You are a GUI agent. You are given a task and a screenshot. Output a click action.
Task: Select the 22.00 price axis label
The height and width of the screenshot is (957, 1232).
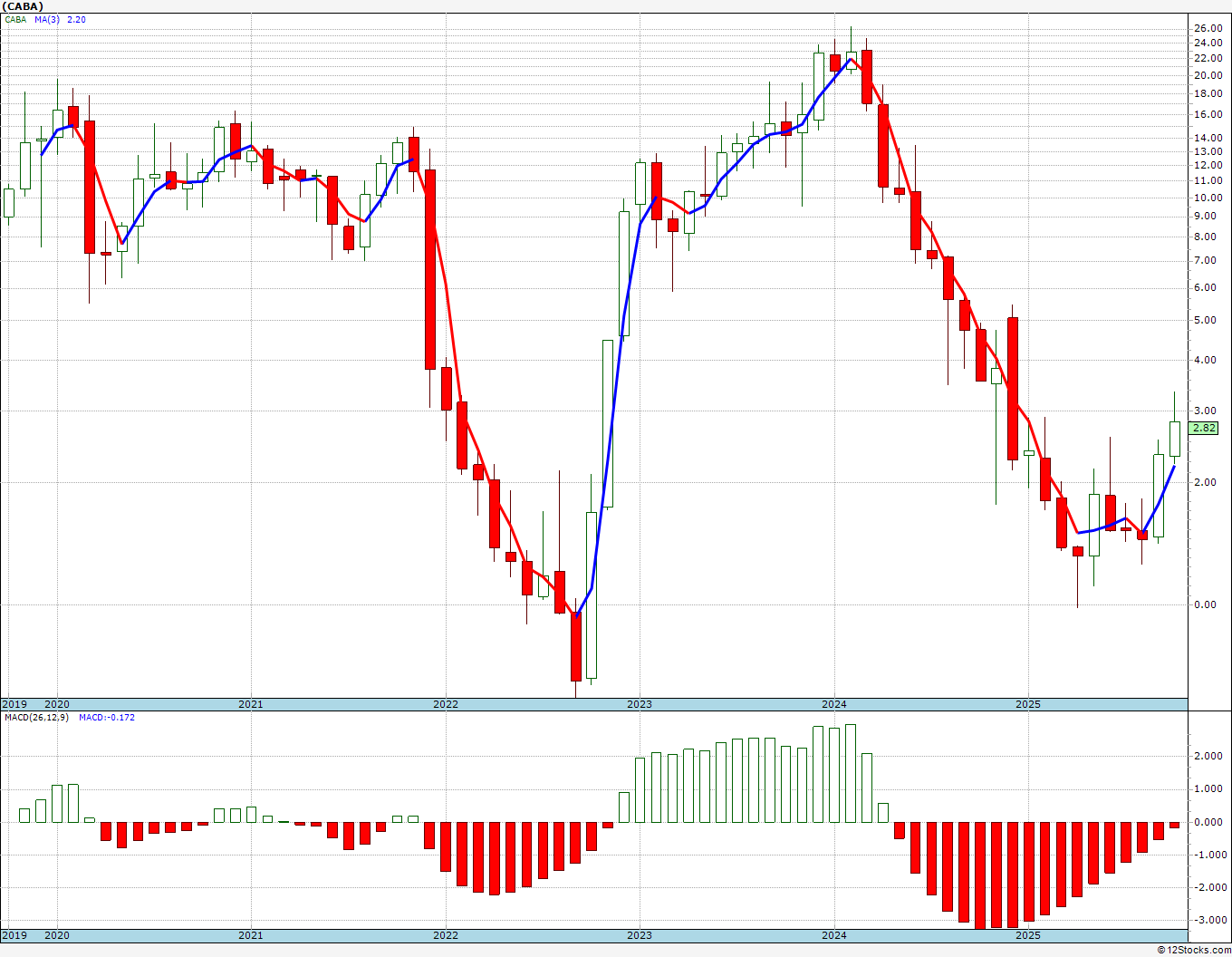1208,58
